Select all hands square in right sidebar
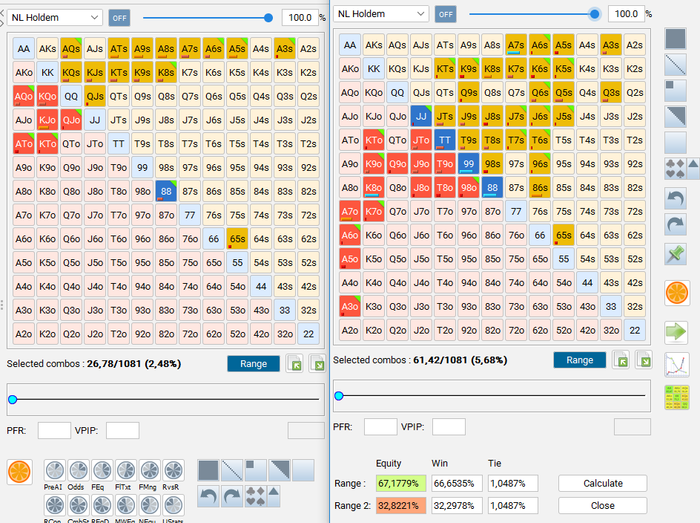This screenshot has width=700, height=523. 675,38
